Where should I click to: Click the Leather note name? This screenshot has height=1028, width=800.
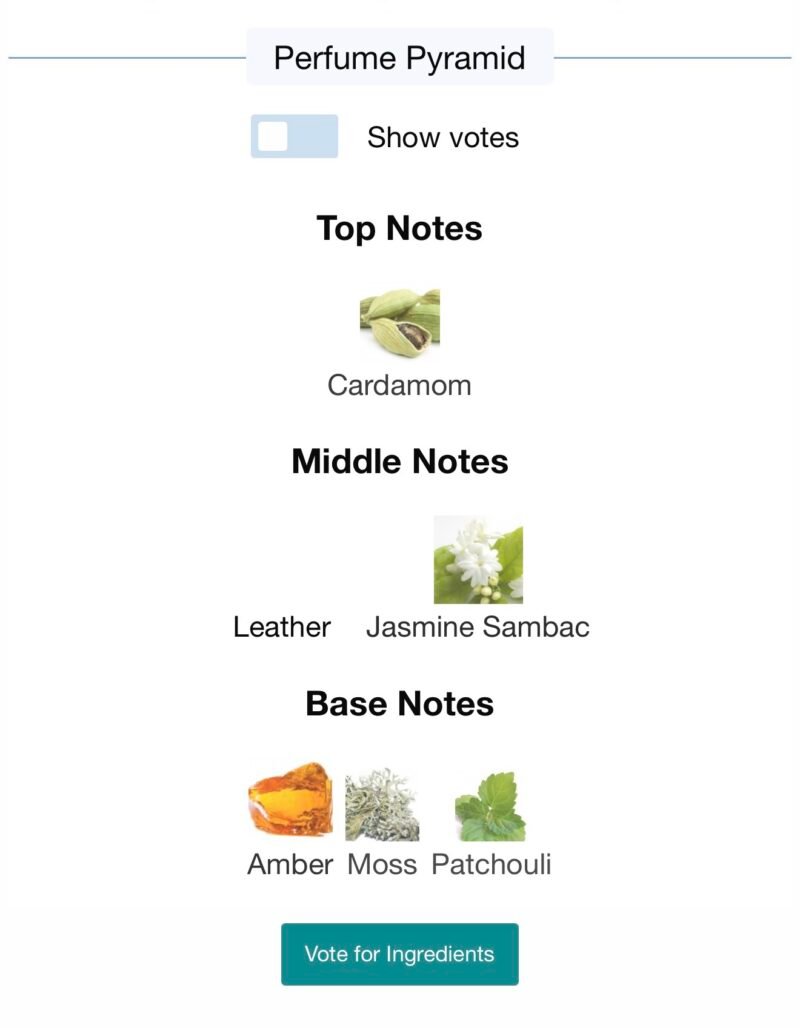coord(282,627)
